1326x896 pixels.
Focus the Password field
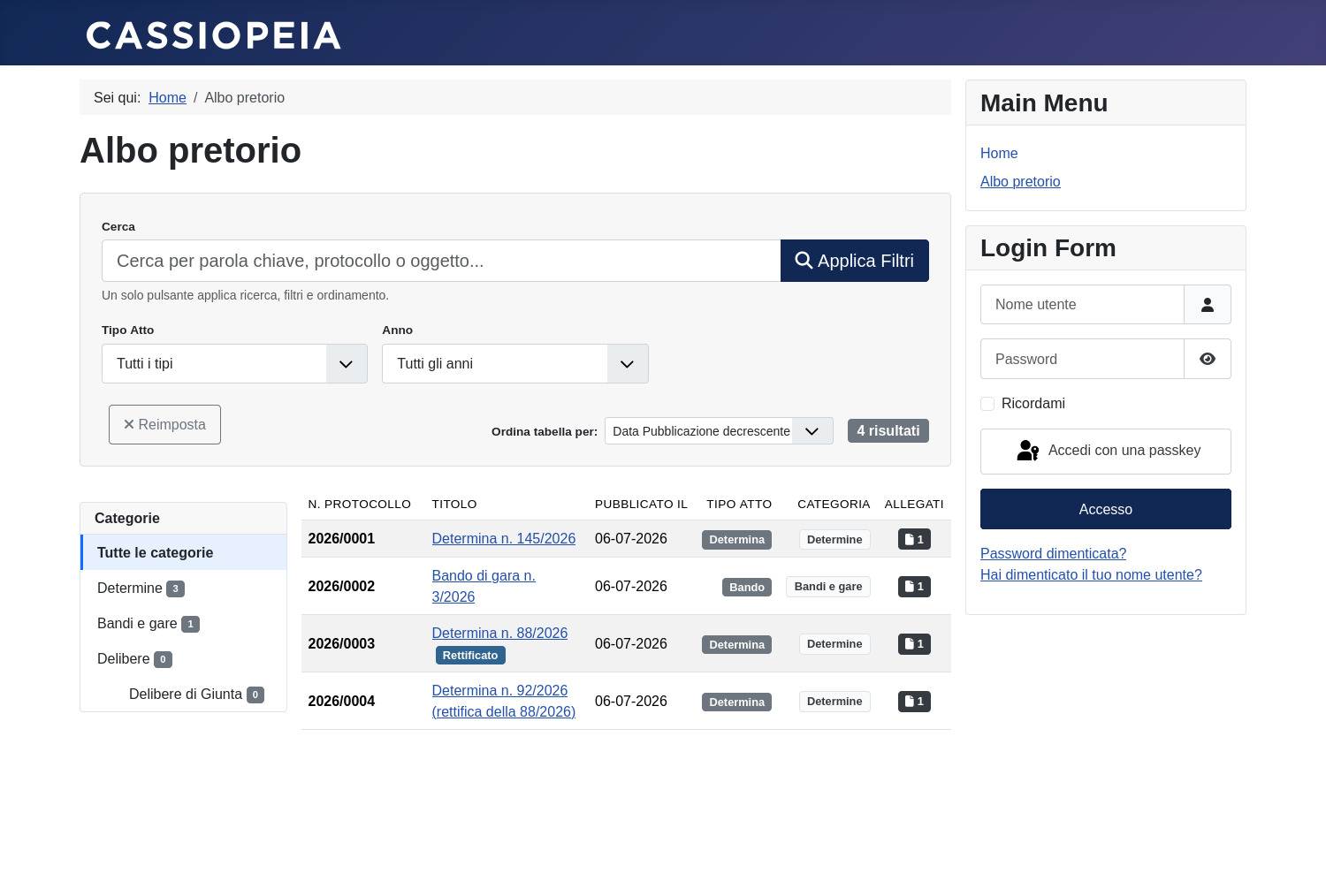(x=1082, y=359)
